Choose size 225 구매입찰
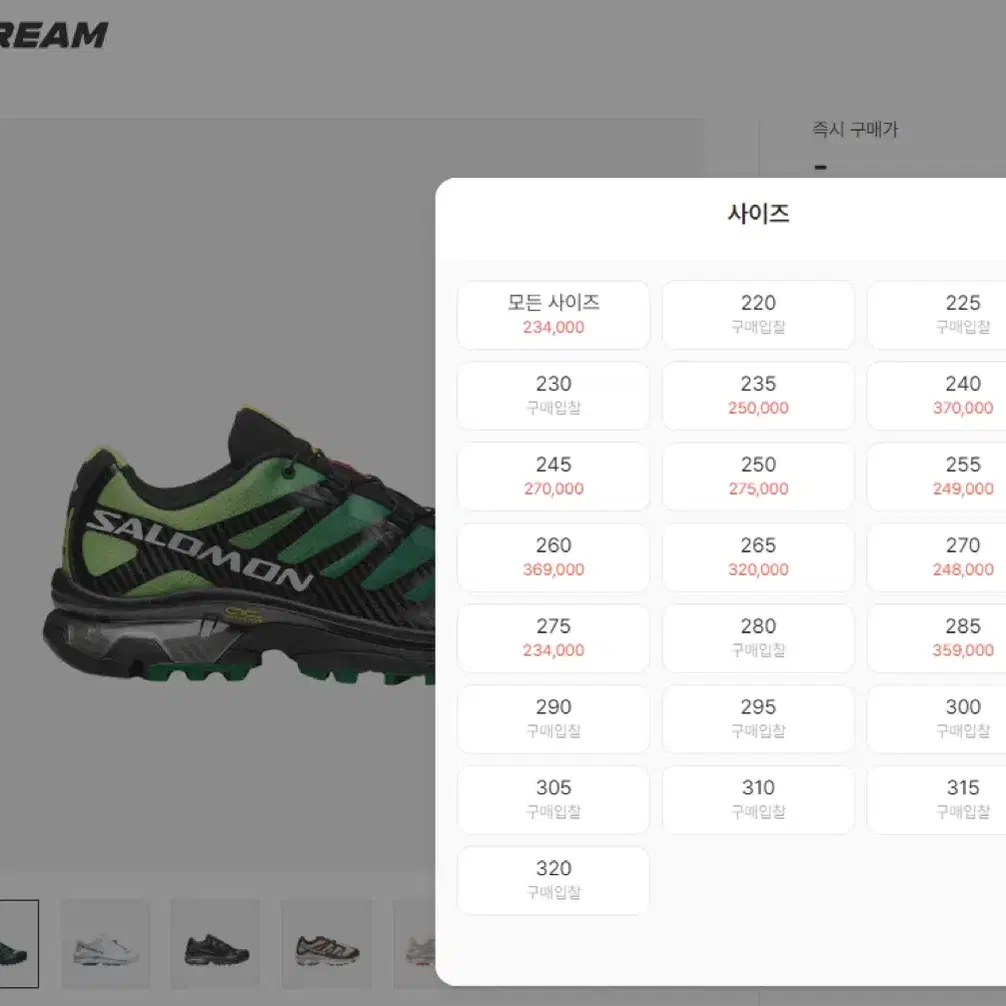The width and height of the screenshot is (1006, 1006). (937, 315)
